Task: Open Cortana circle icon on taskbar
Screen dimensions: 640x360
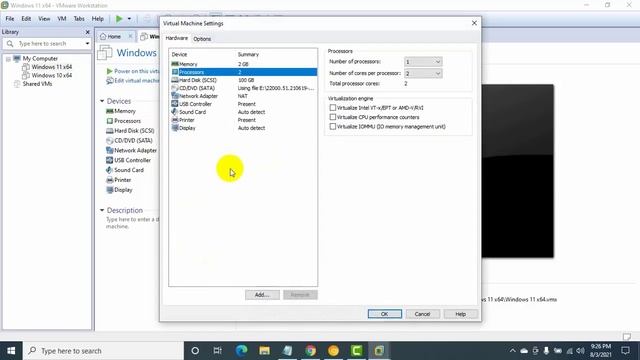Action: pos(195,351)
